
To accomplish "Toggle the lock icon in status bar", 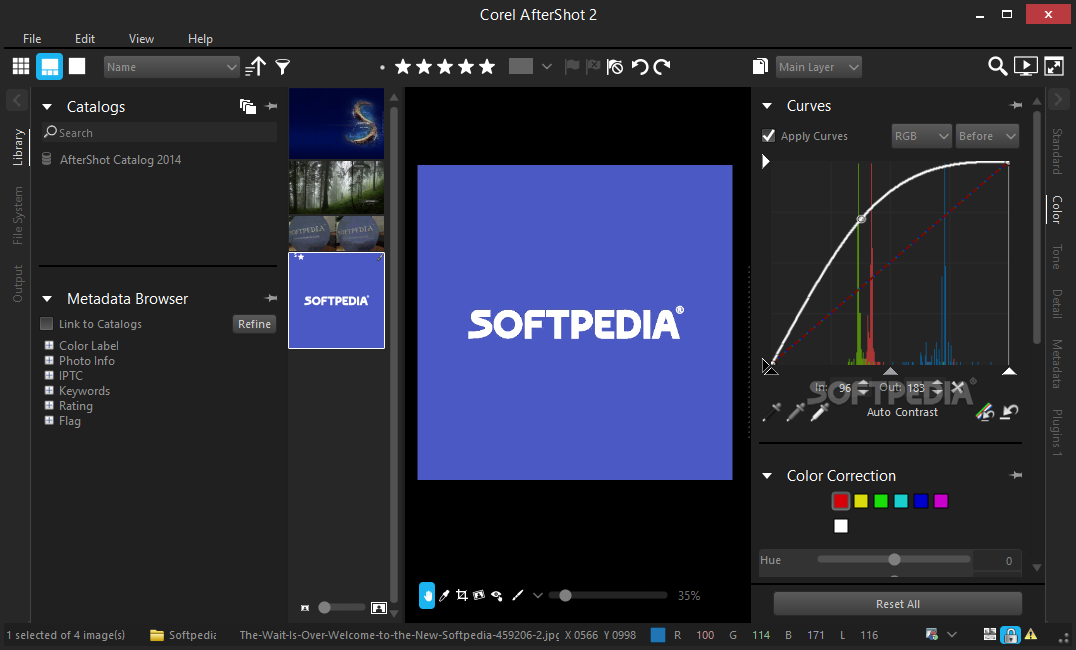I will point(1009,635).
